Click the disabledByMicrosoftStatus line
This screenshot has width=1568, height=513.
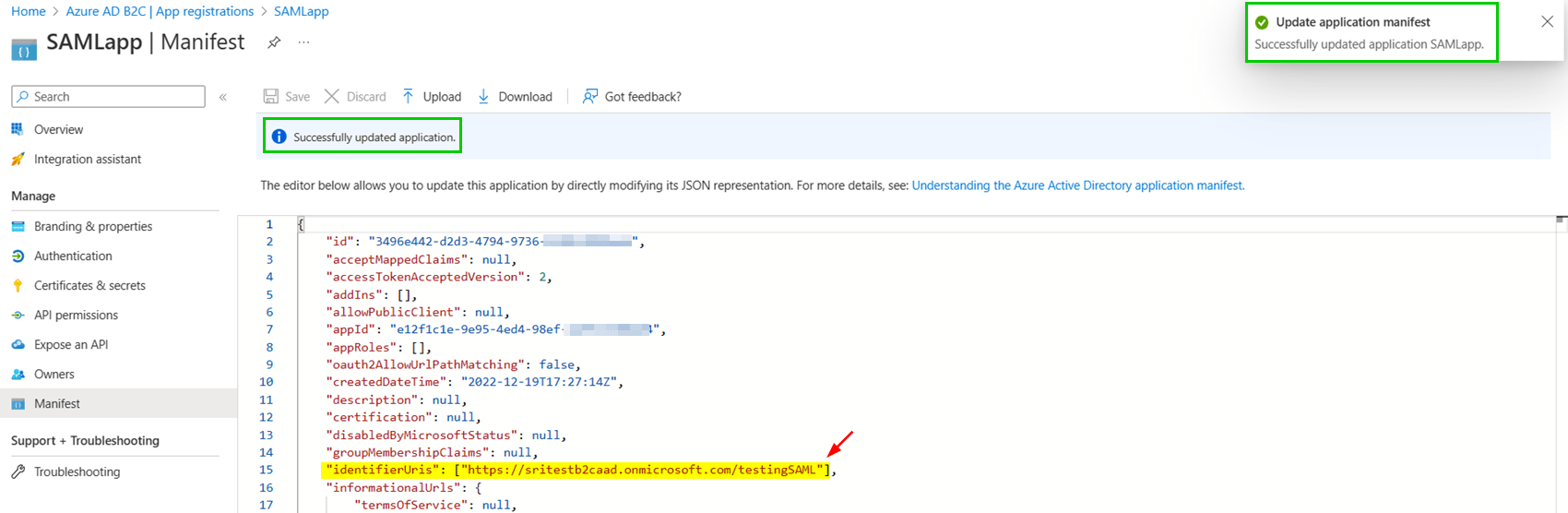click(x=446, y=435)
